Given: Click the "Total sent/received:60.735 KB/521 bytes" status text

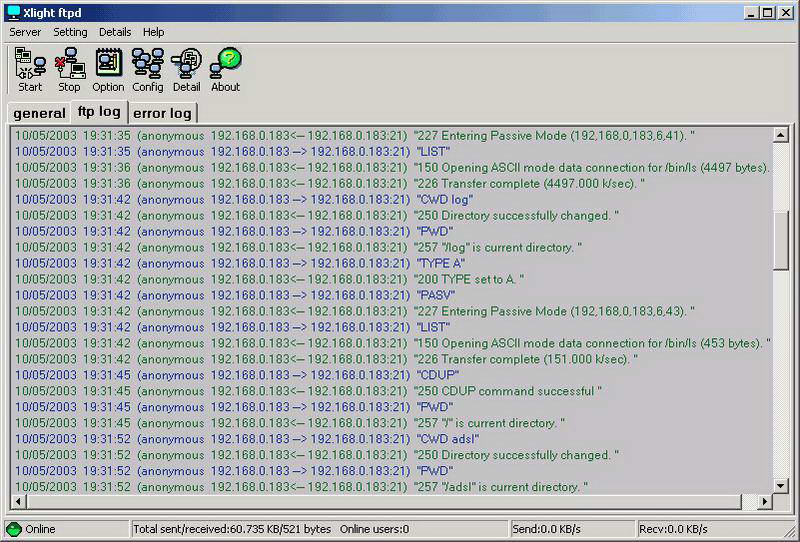Looking at the screenshot, I should click(232, 529).
